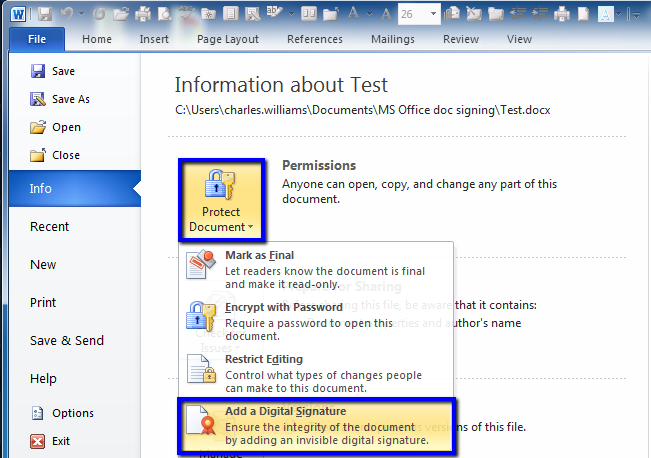The height and width of the screenshot is (458, 651).
Task: Open the File tab
Action: [37, 39]
